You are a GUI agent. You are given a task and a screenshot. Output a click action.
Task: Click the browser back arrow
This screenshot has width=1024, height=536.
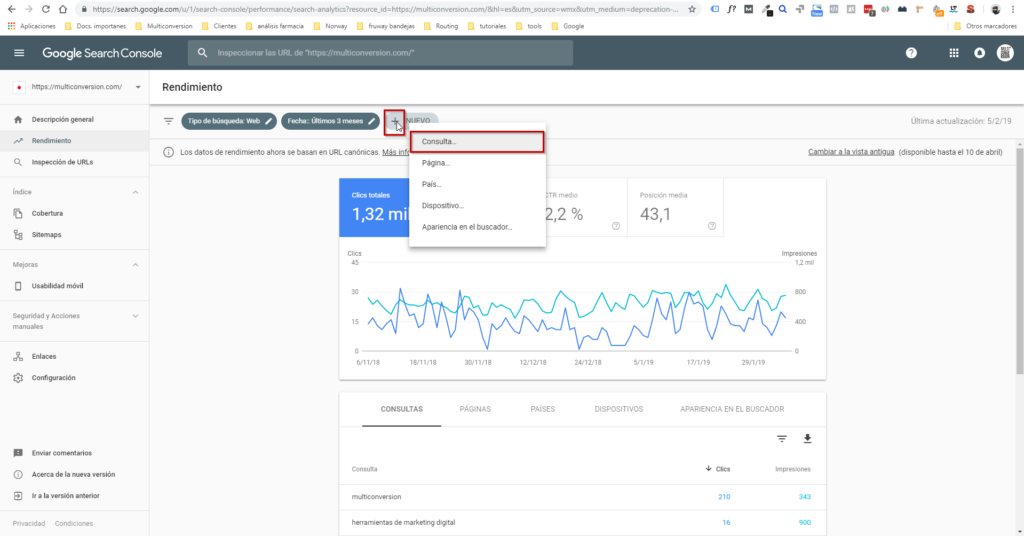pyautogui.click(x=11, y=9)
